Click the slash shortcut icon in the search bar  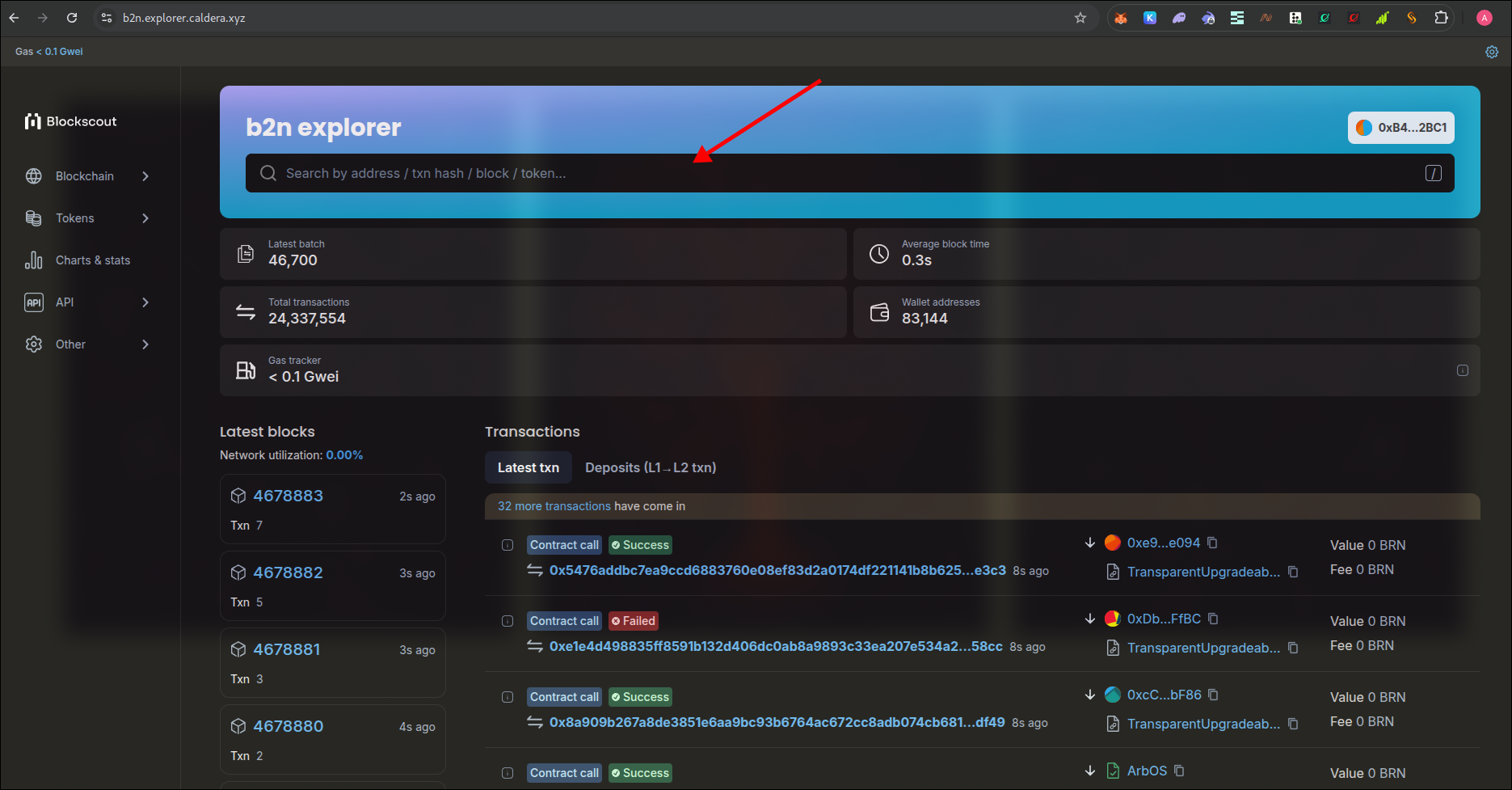tap(1434, 173)
